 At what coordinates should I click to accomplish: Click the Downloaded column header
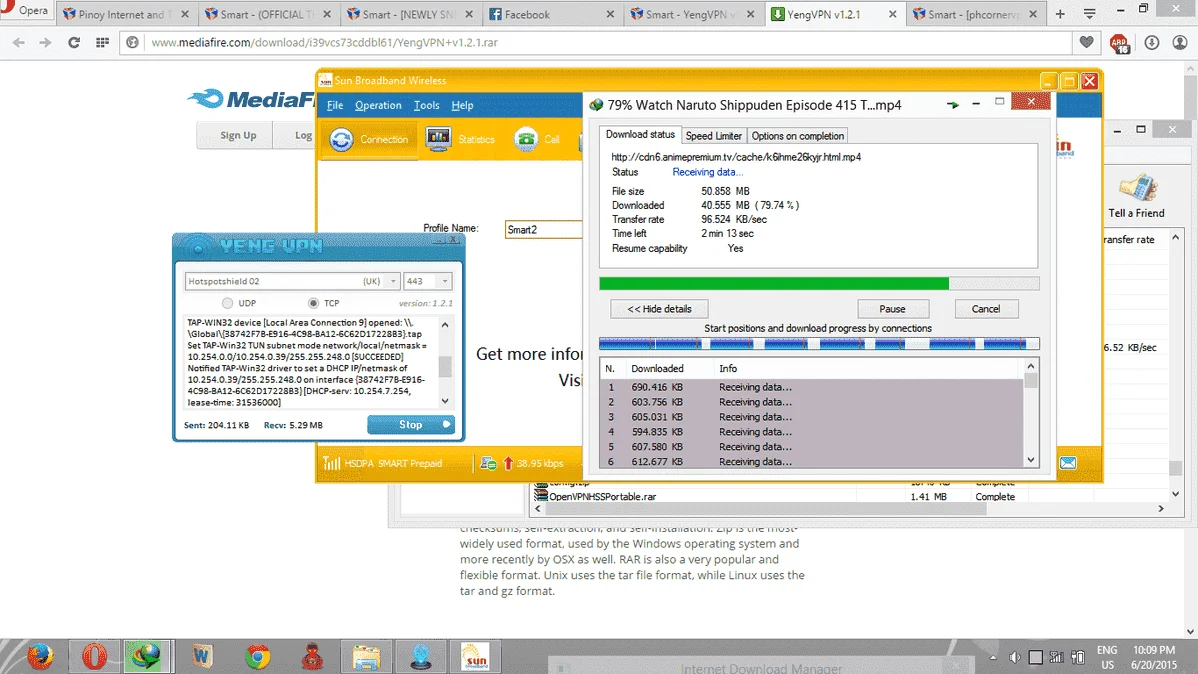tap(657, 368)
